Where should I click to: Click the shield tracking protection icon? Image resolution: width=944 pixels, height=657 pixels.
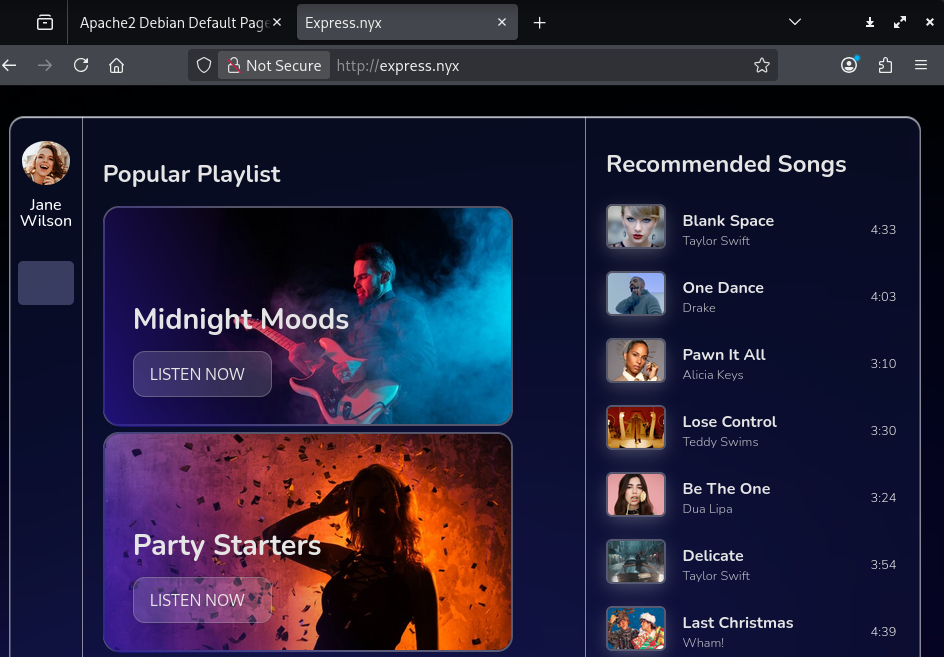(x=204, y=65)
